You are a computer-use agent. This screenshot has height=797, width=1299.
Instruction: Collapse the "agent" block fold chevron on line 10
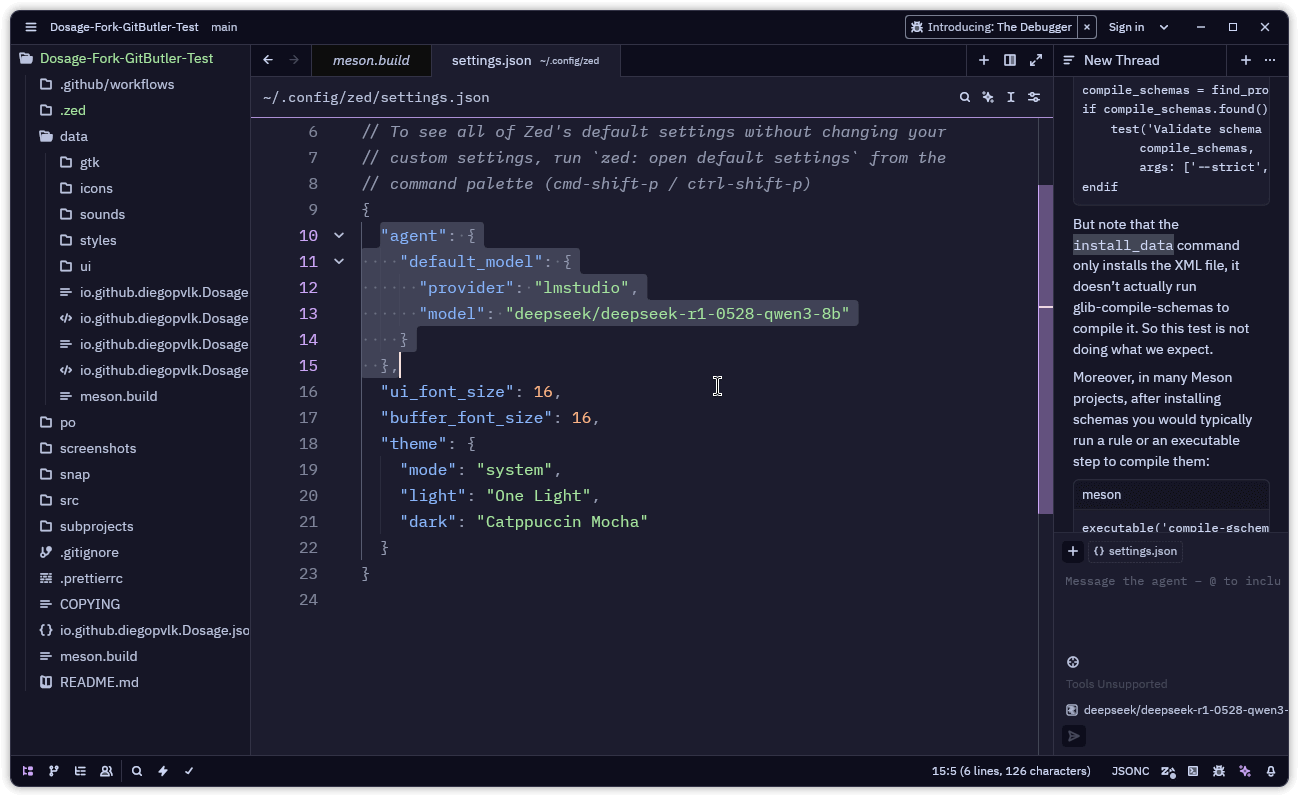[339, 236]
